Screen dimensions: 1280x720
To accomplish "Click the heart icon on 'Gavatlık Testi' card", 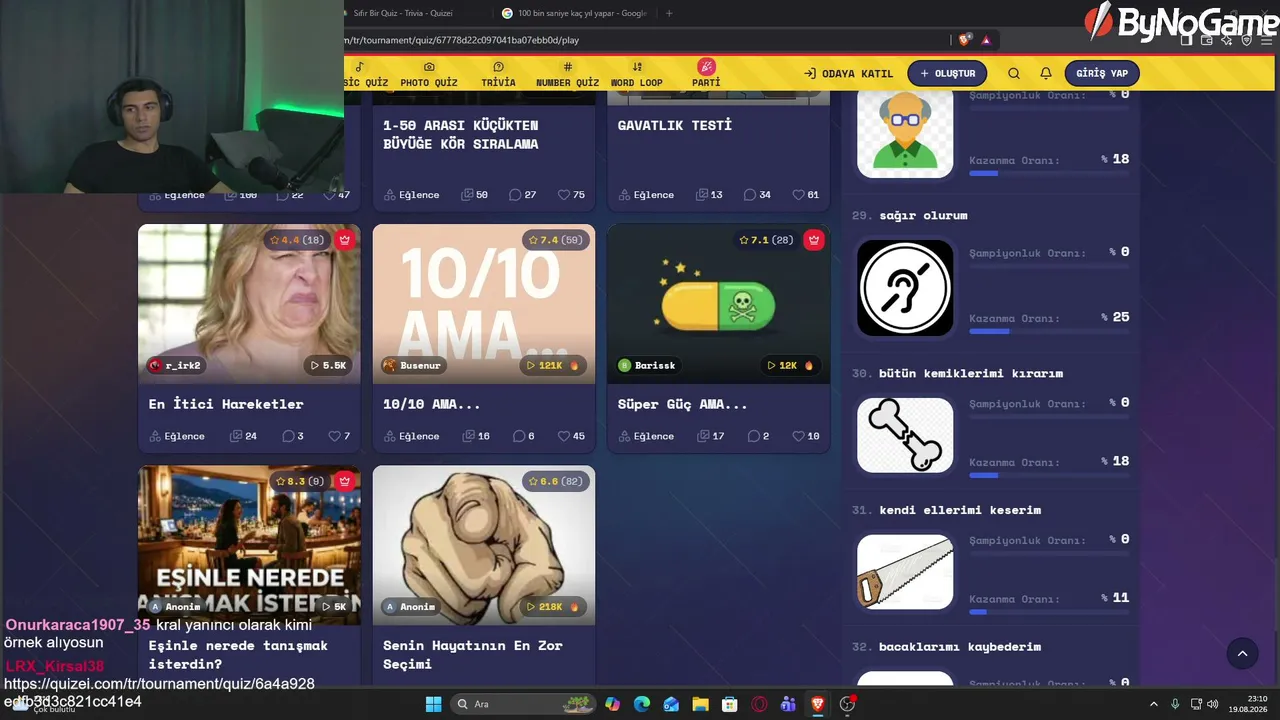I will pyautogui.click(x=798, y=195).
